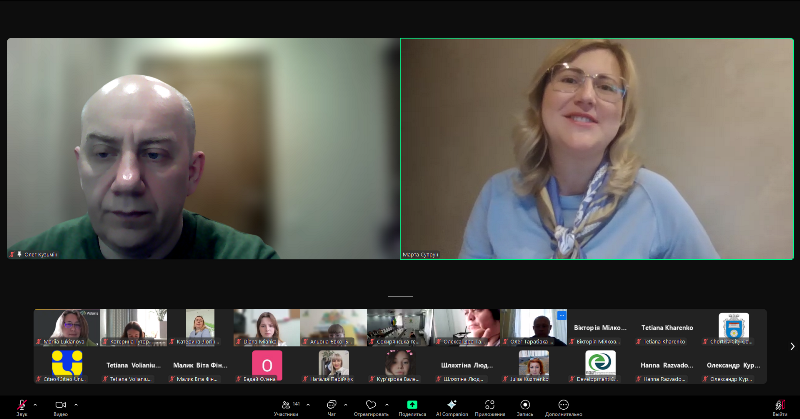Select the bald man's main video tile
The image size is (800, 419).
coord(203,149)
